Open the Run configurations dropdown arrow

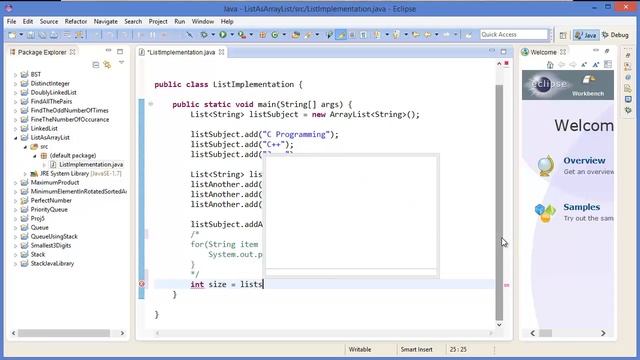[232, 35]
